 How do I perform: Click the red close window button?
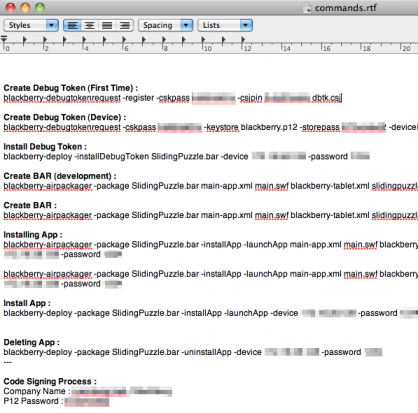[11, 7]
